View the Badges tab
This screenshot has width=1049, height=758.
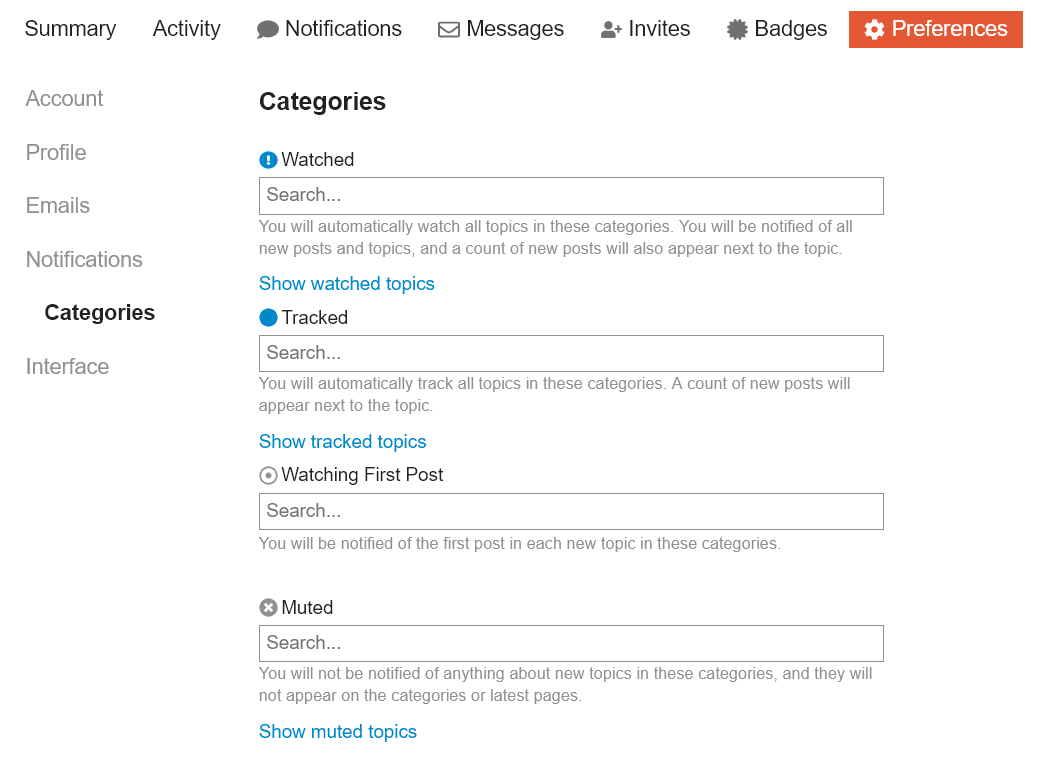[x=777, y=29]
